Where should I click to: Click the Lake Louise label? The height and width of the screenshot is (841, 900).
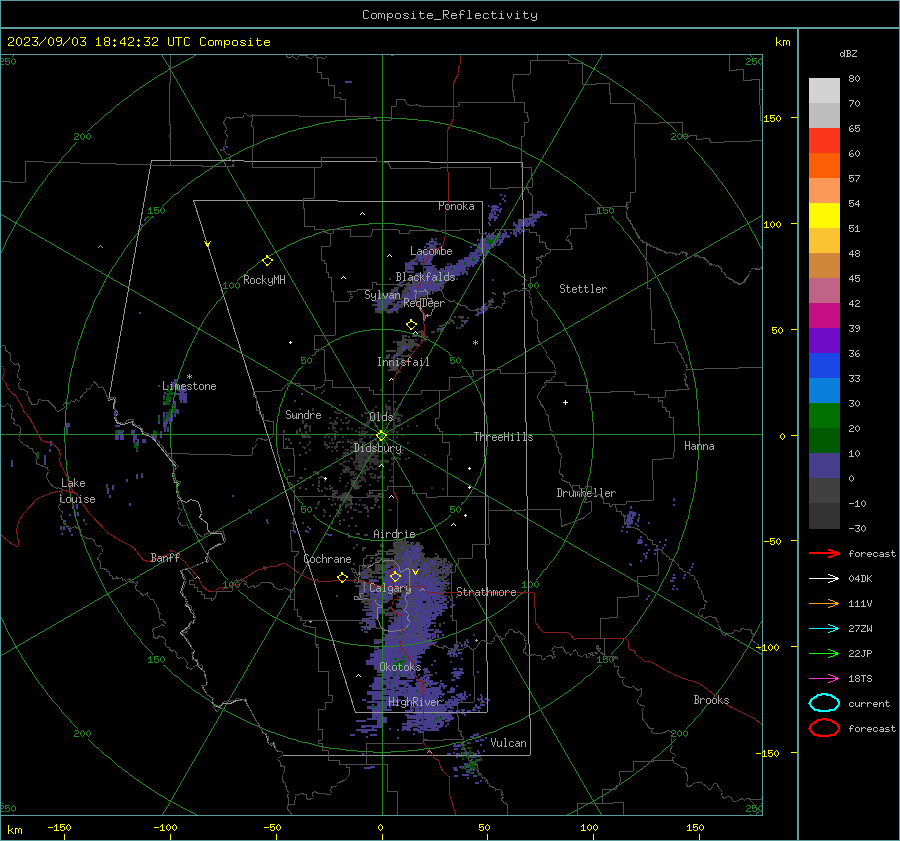click(77, 491)
